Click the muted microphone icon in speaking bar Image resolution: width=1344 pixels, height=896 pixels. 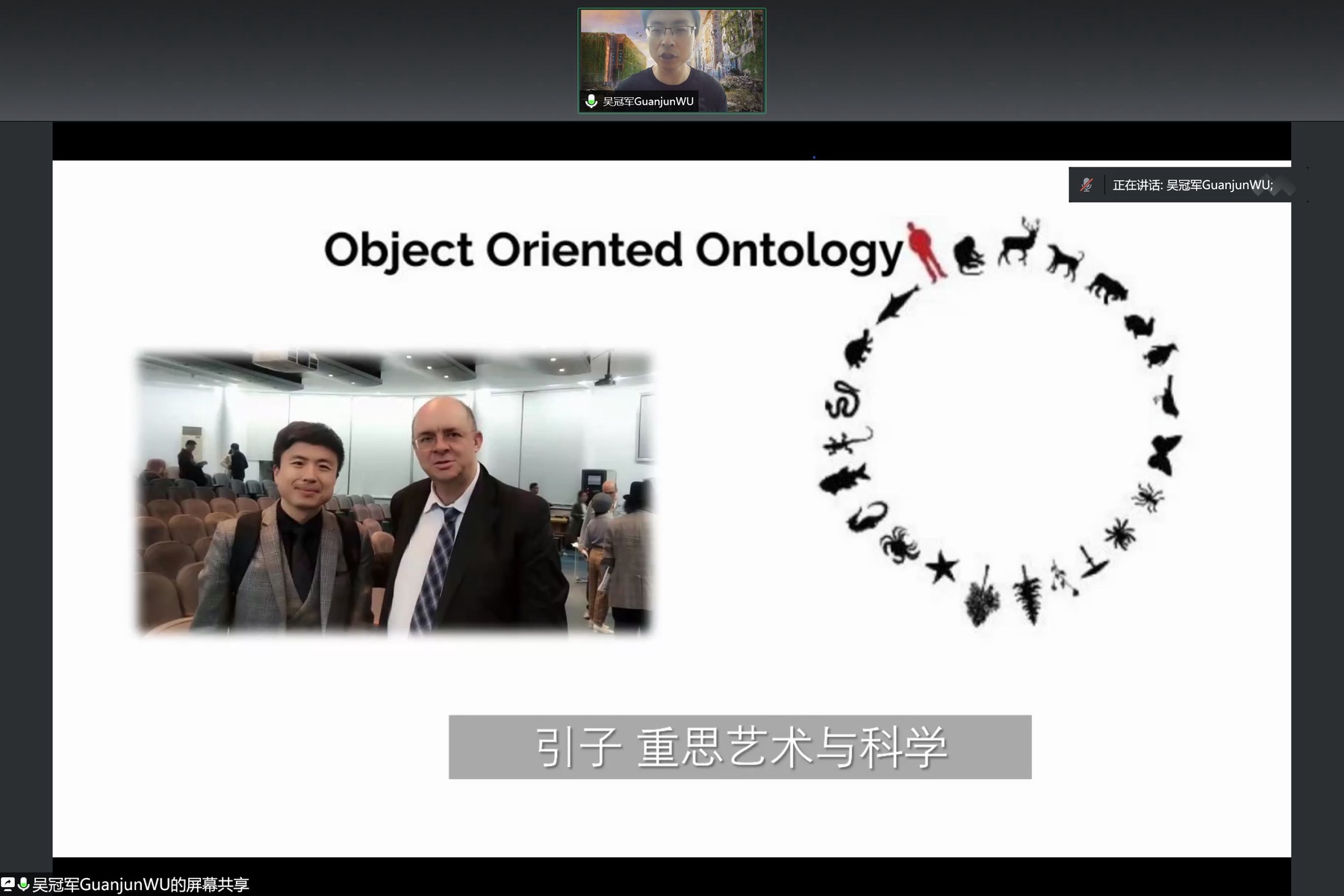point(1086,184)
